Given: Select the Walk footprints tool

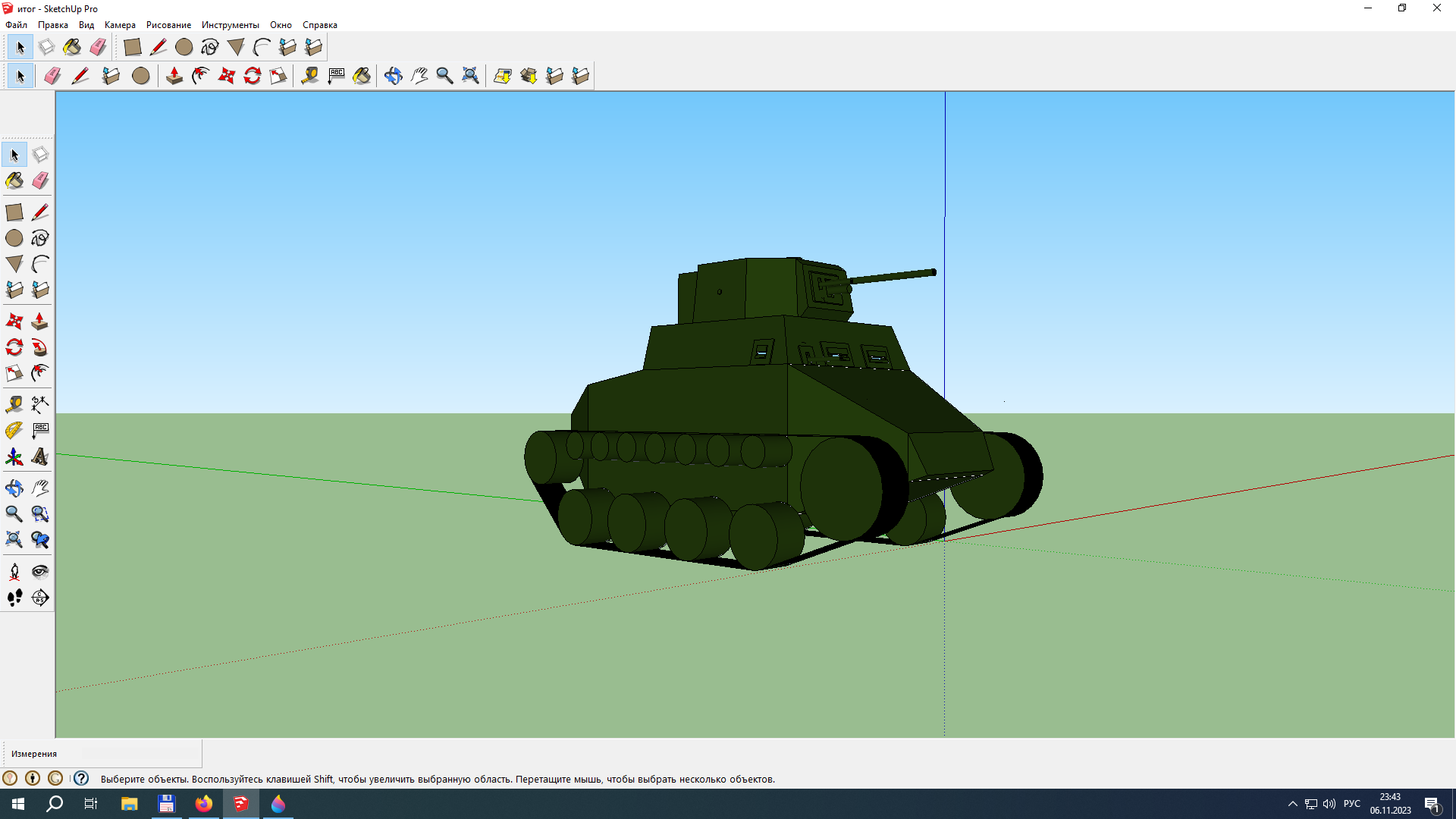Looking at the screenshot, I should [x=14, y=598].
